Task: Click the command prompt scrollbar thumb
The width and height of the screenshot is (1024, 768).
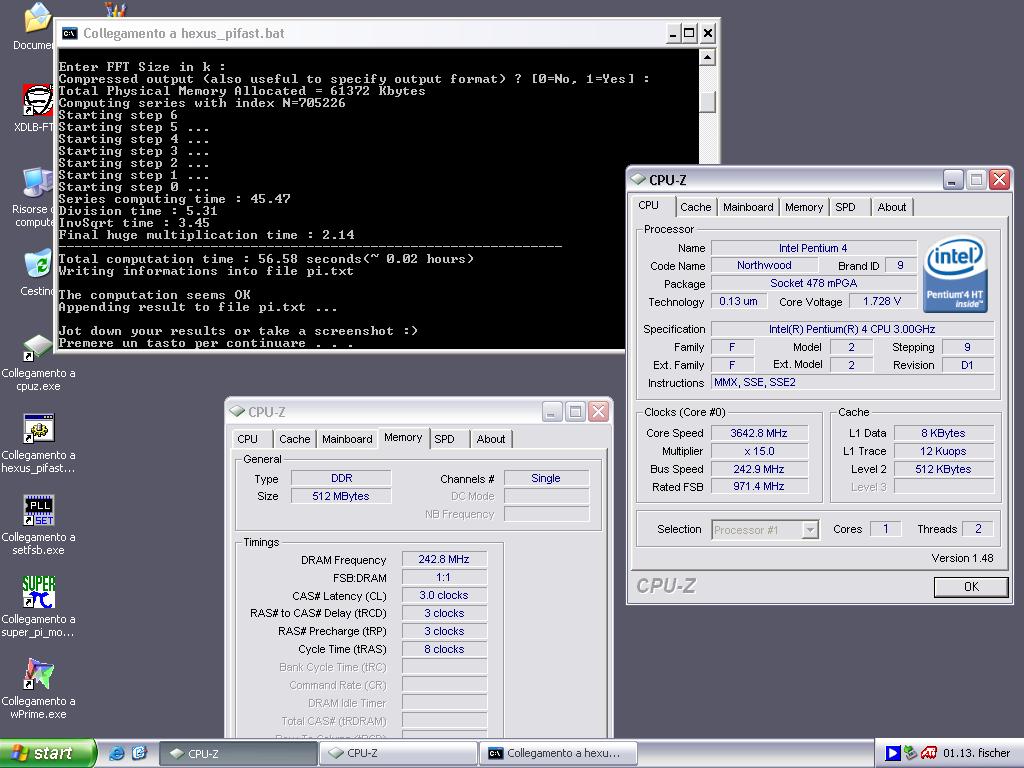Action: point(707,102)
